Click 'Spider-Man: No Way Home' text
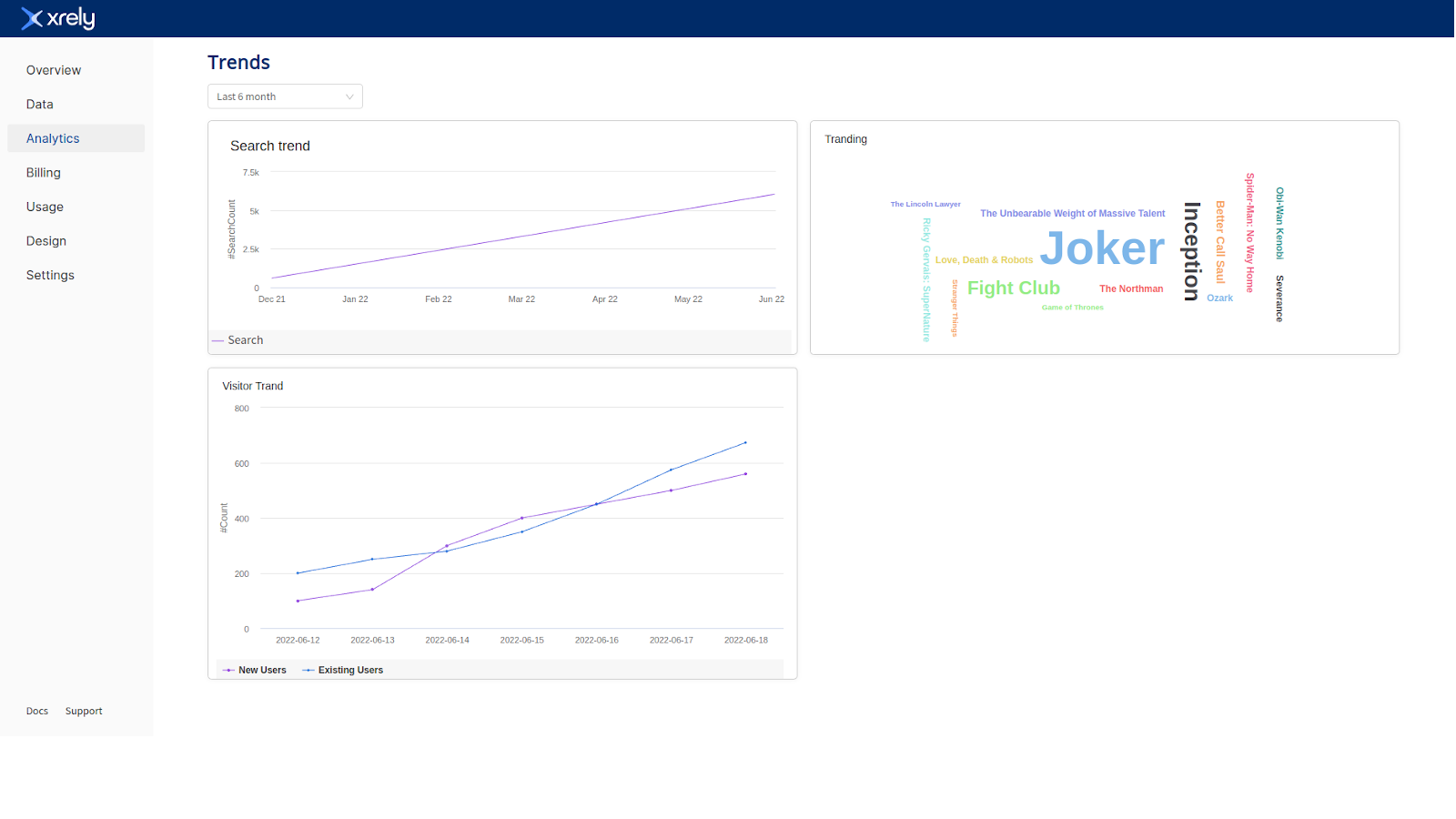 pos(1249,233)
